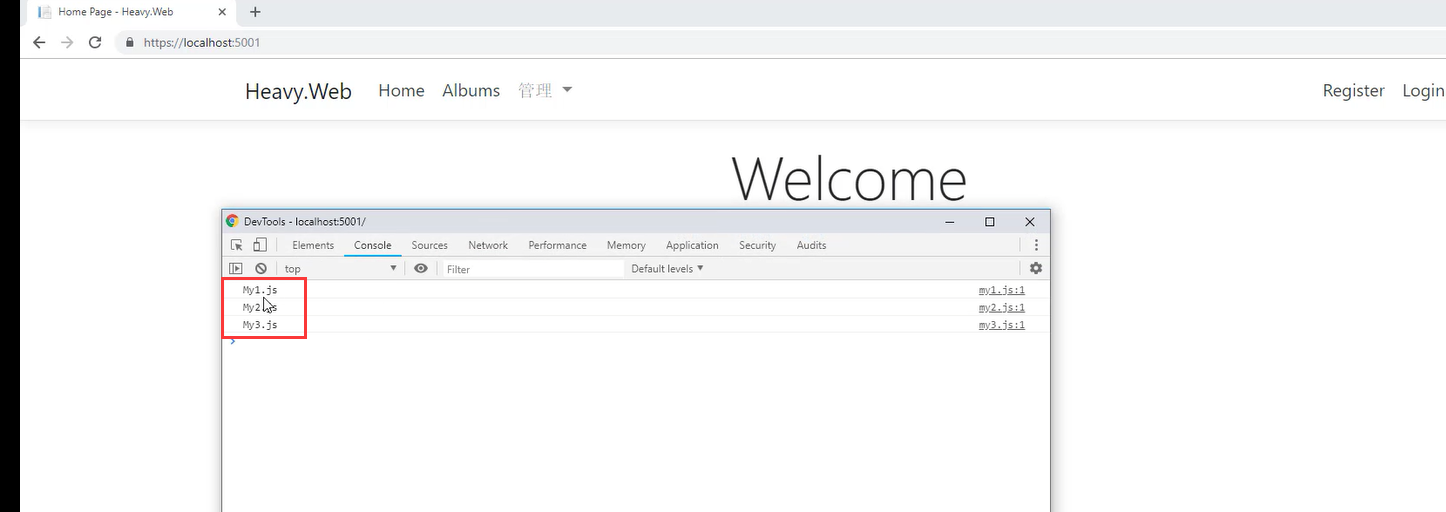Close the DevTools window
This screenshot has width=1446, height=512.
tap(1029, 222)
